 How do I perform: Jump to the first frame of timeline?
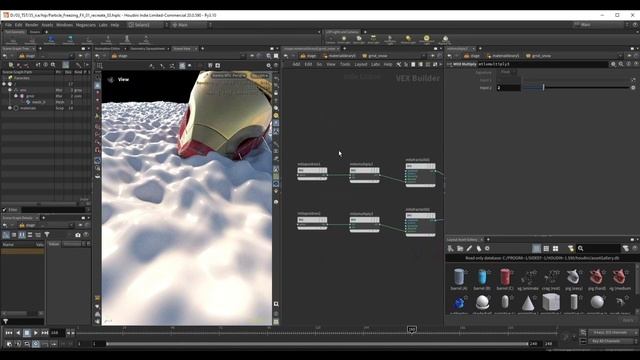tap(9, 333)
